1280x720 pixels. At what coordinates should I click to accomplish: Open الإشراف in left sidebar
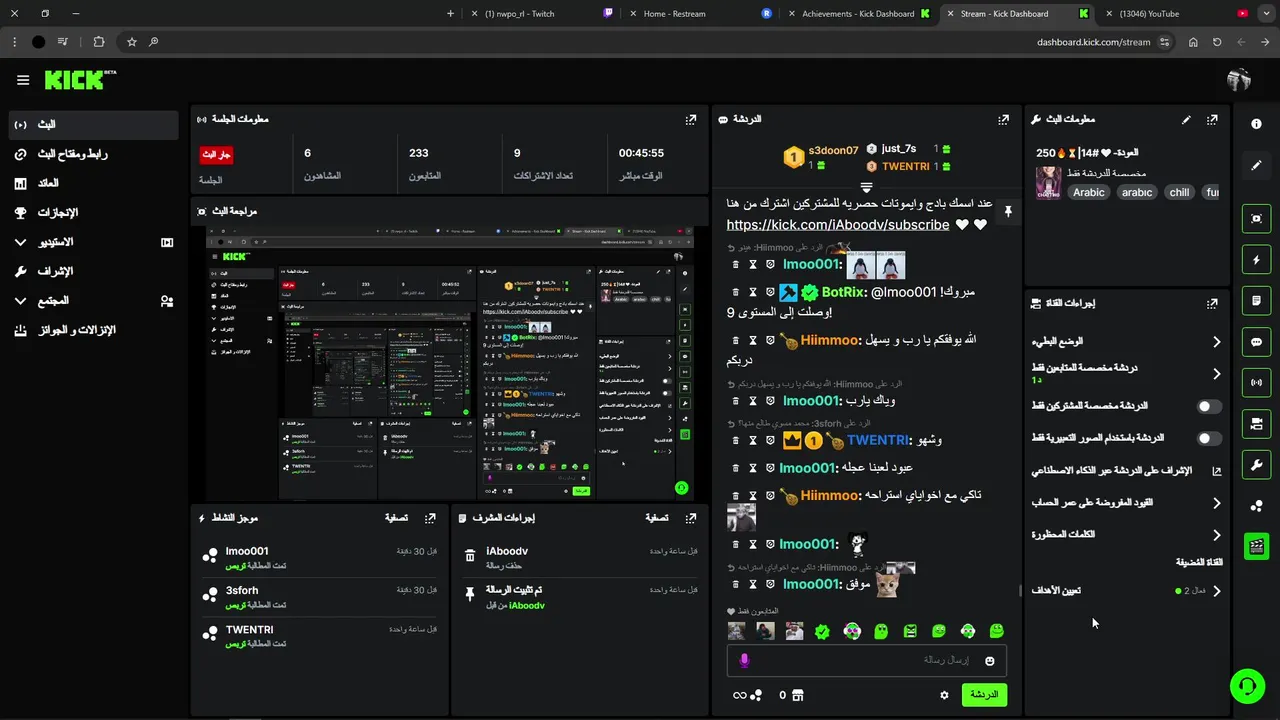(94, 272)
